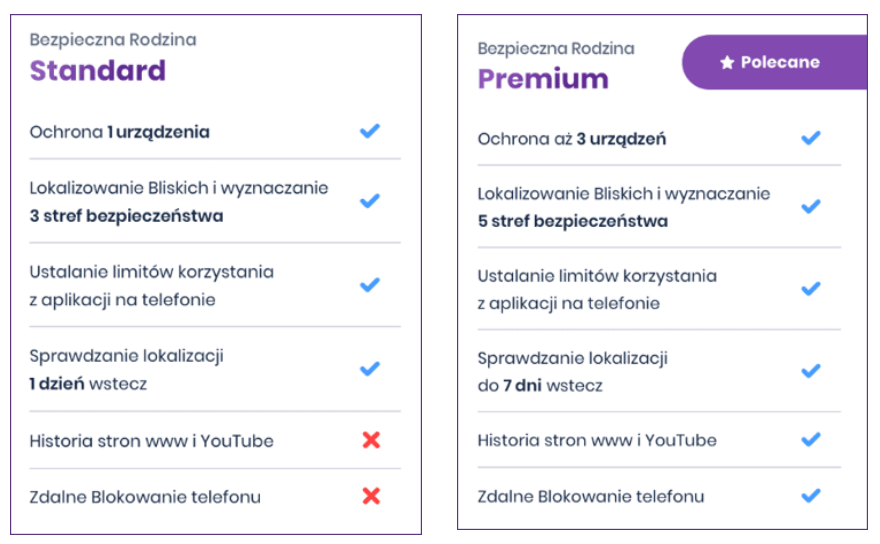Screen dimensions: 880x544
Task: Click the Standard 3 safety zones checkmark
Action: 370,201
